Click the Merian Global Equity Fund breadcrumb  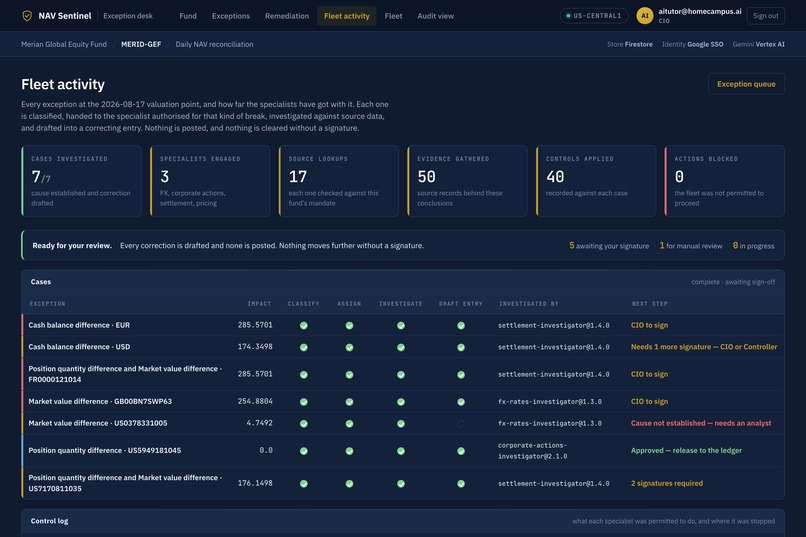[64, 44]
